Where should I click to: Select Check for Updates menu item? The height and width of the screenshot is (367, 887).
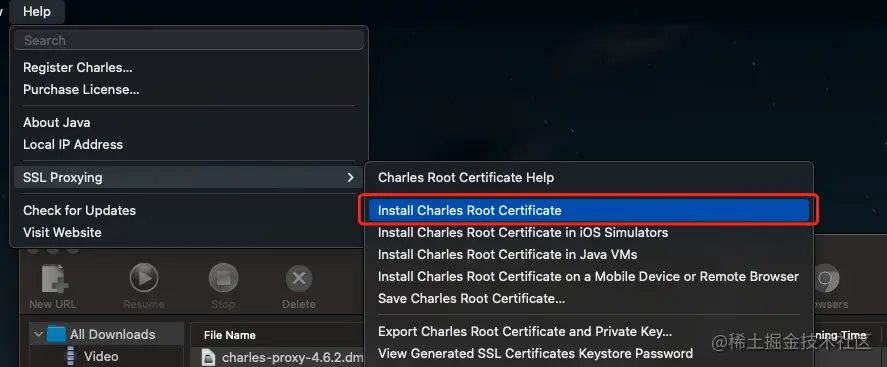pyautogui.click(x=189, y=210)
